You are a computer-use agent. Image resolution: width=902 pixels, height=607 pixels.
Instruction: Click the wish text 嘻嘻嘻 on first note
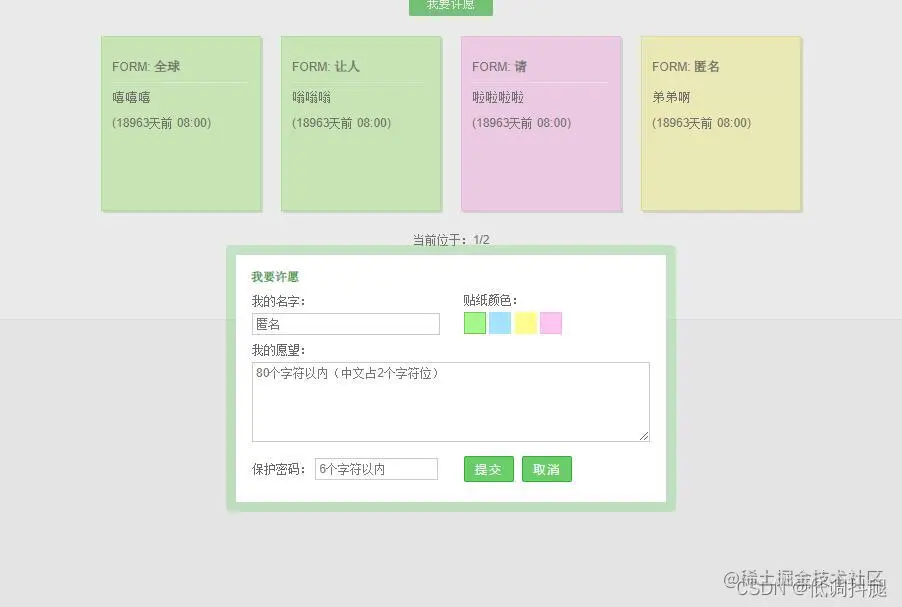click(x=131, y=96)
